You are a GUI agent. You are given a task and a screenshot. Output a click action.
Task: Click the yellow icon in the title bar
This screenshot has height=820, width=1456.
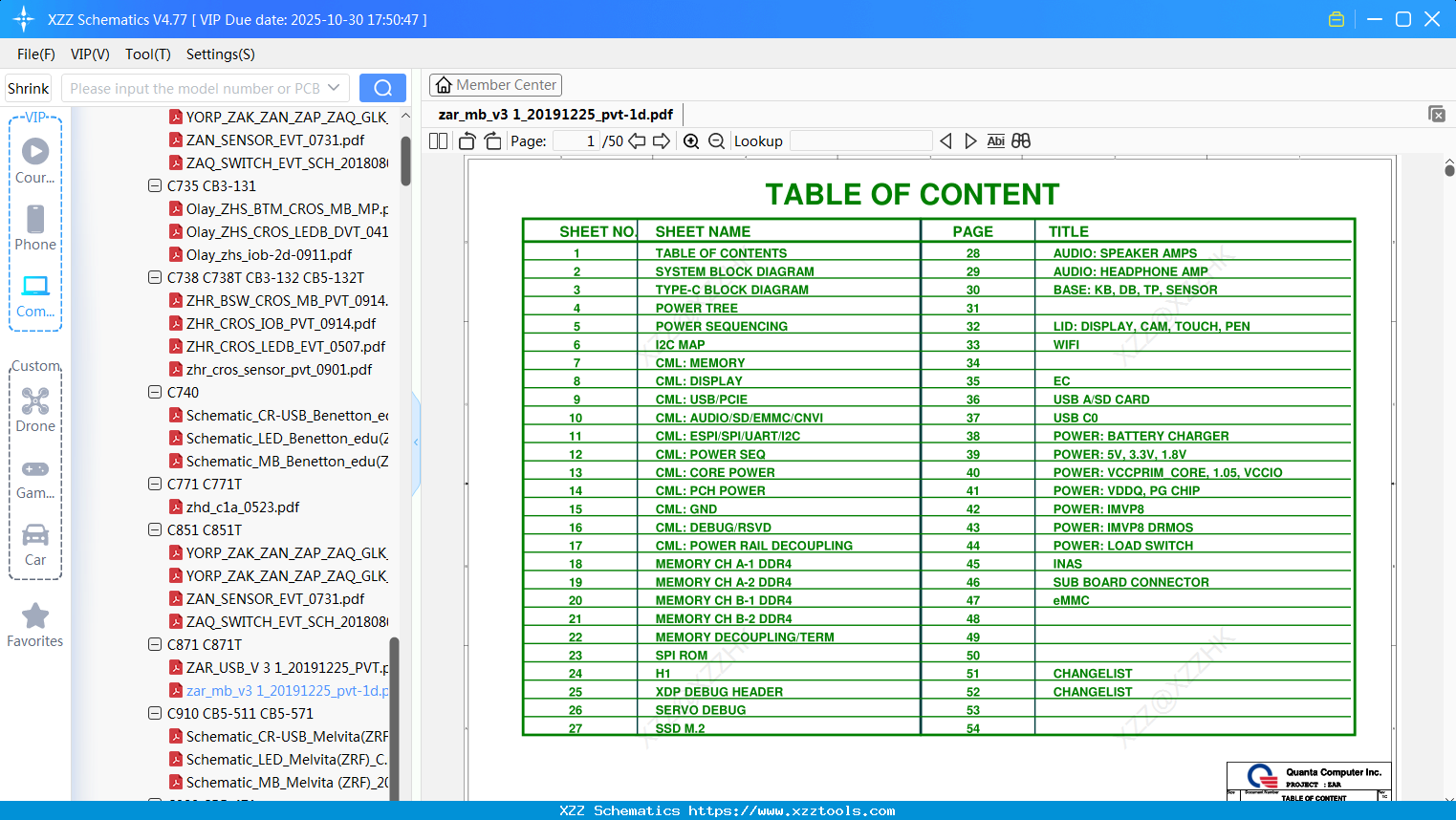[1336, 19]
